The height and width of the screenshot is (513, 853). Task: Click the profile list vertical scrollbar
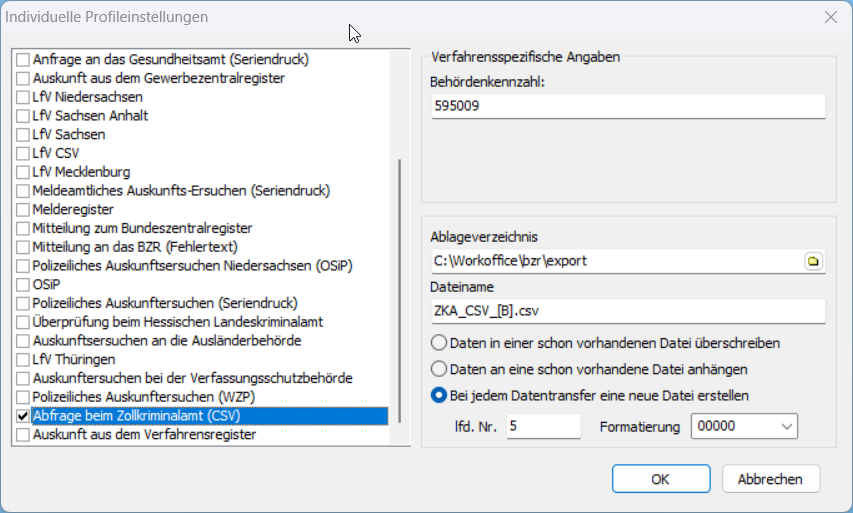click(x=400, y=290)
